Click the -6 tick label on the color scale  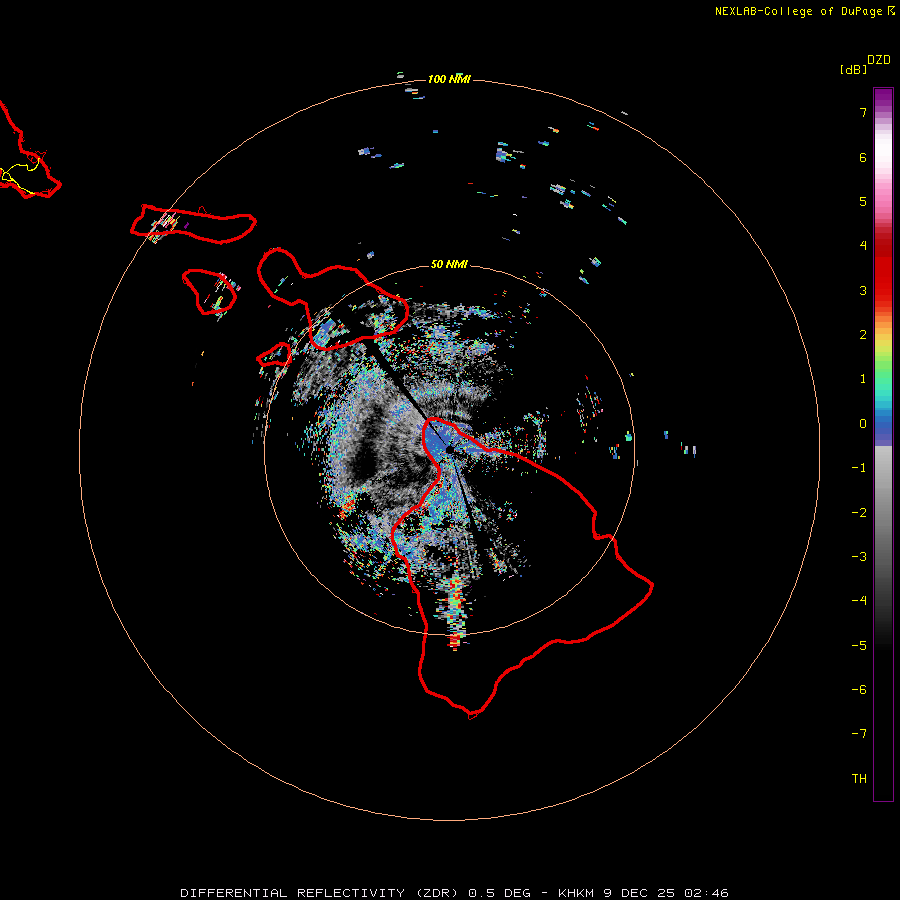coord(859,690)
